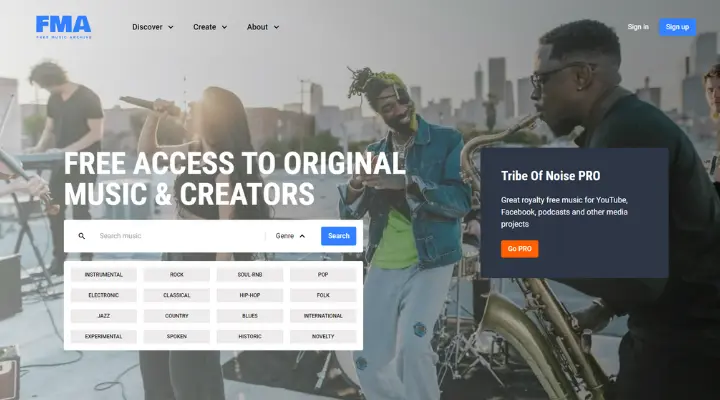Click the FMA Free Music Archive logo
Viewport: 720px width, 400px height.
click(63, 27)
